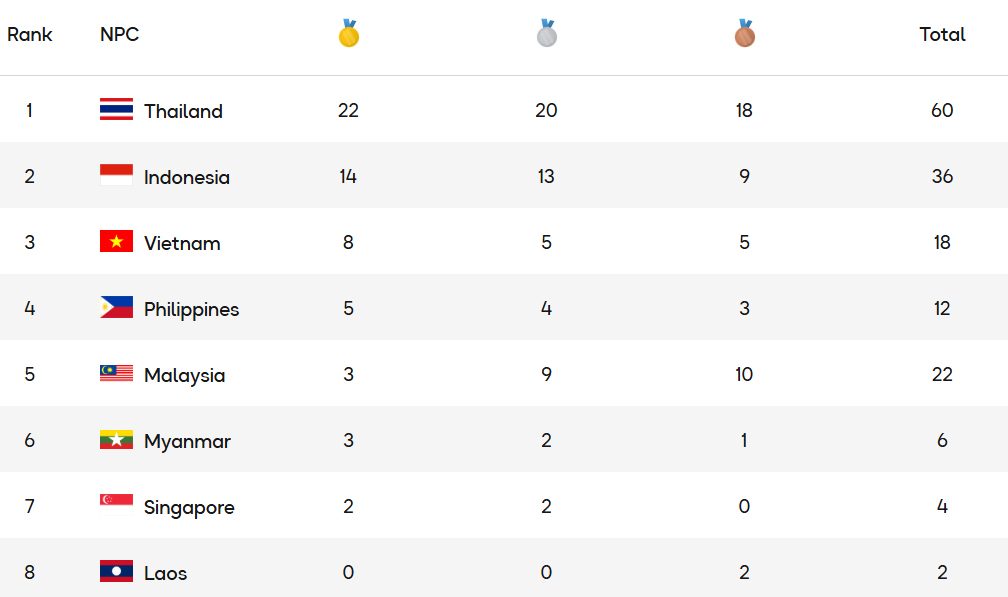This screenshot has height=597, width=1008.
Task: Select the Total column header
Action: [x=942, y=35]
